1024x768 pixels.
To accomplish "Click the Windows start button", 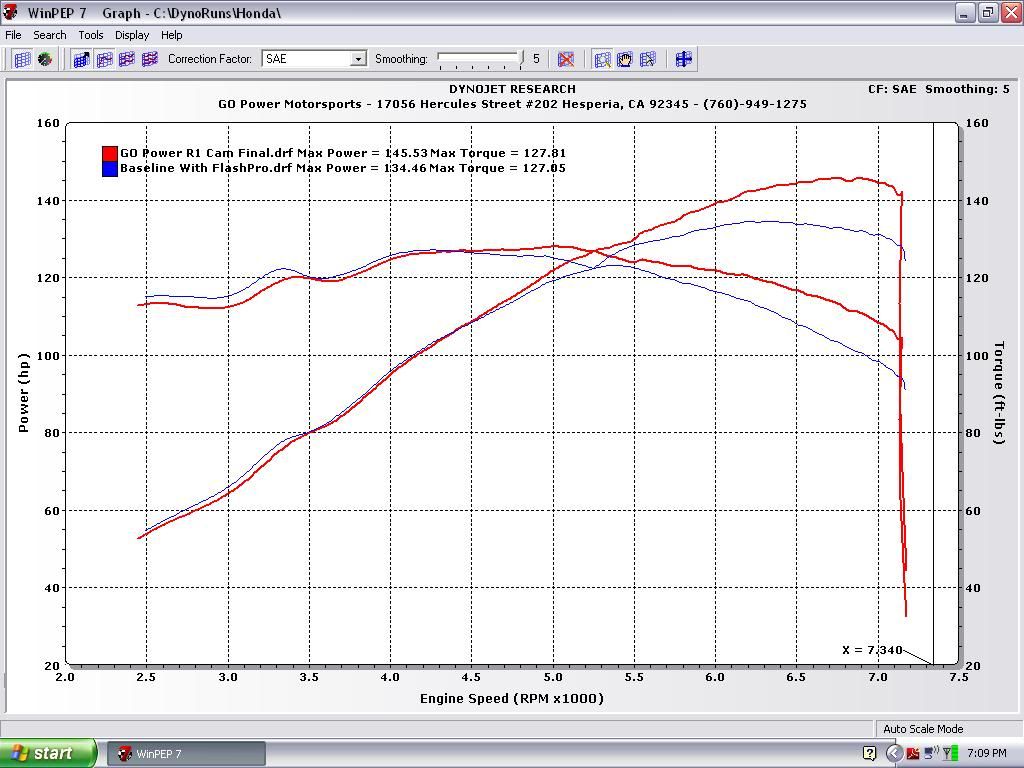I will click(x=48, y=753).
